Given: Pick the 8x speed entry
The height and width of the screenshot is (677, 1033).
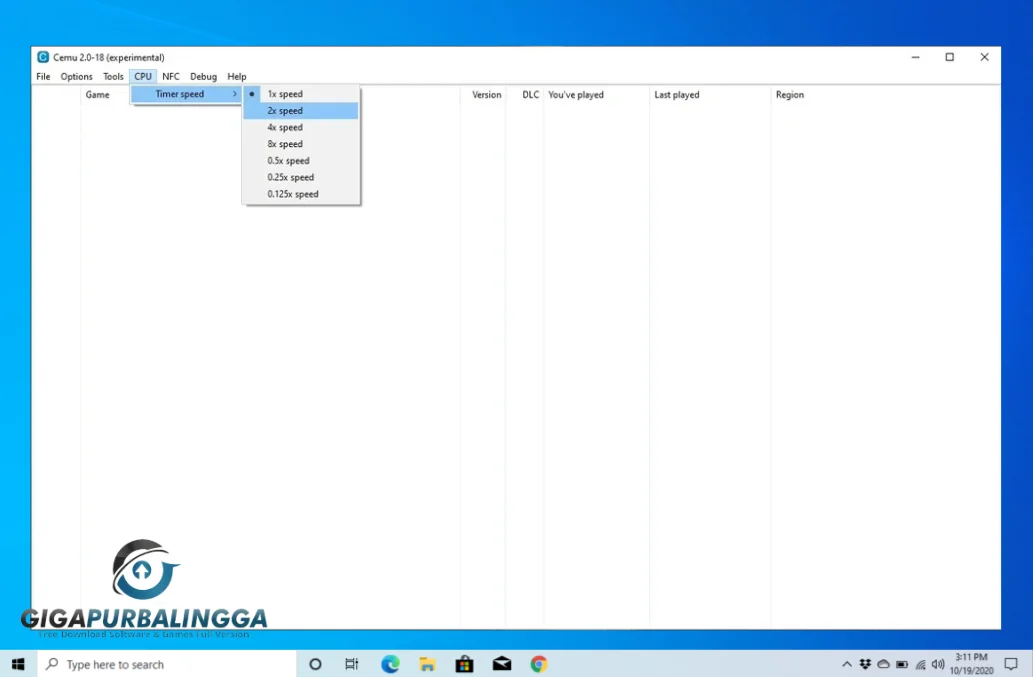Looking at the screenshot, I should pos(285,144).
